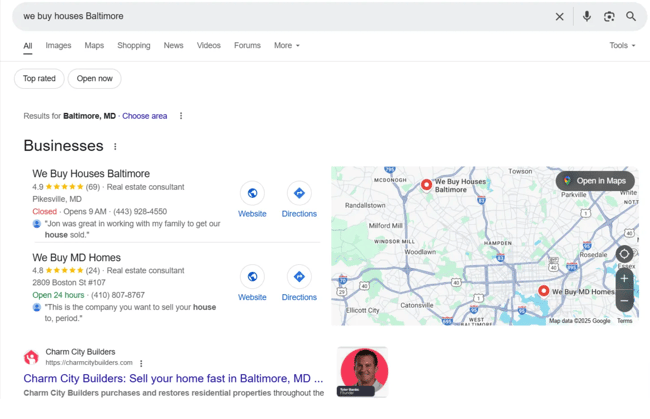Image resolution: width=650 pixels, height=419 pixels.
Task: Switch to the Images tab
Action: pyautogui.click(x=58, y=46)
